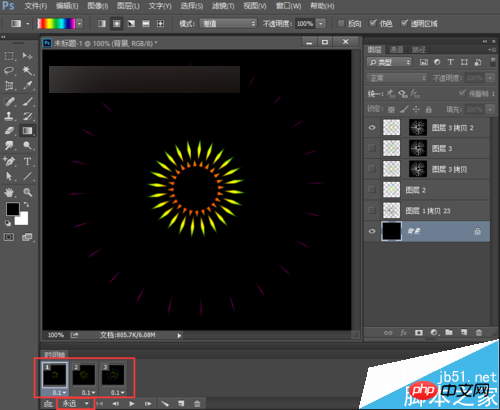Enable the 反向 reverse checkbox
The image size is (500, 410).
point(341,24)
